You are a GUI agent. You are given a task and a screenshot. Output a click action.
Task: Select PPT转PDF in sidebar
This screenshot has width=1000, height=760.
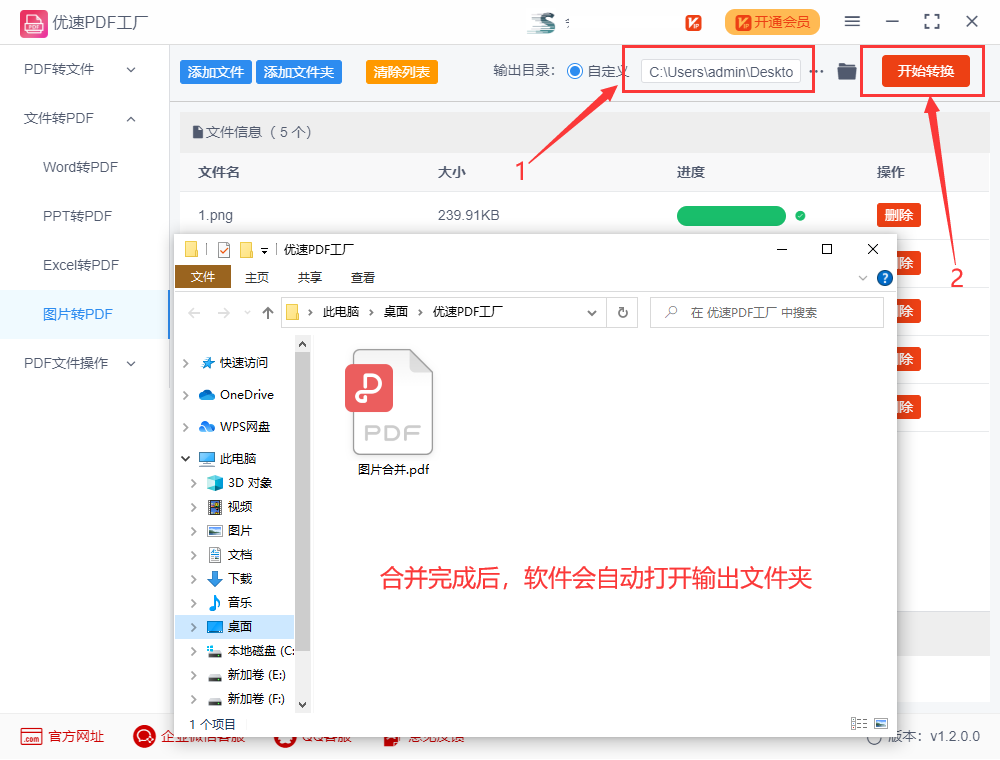tap(77, 217)
